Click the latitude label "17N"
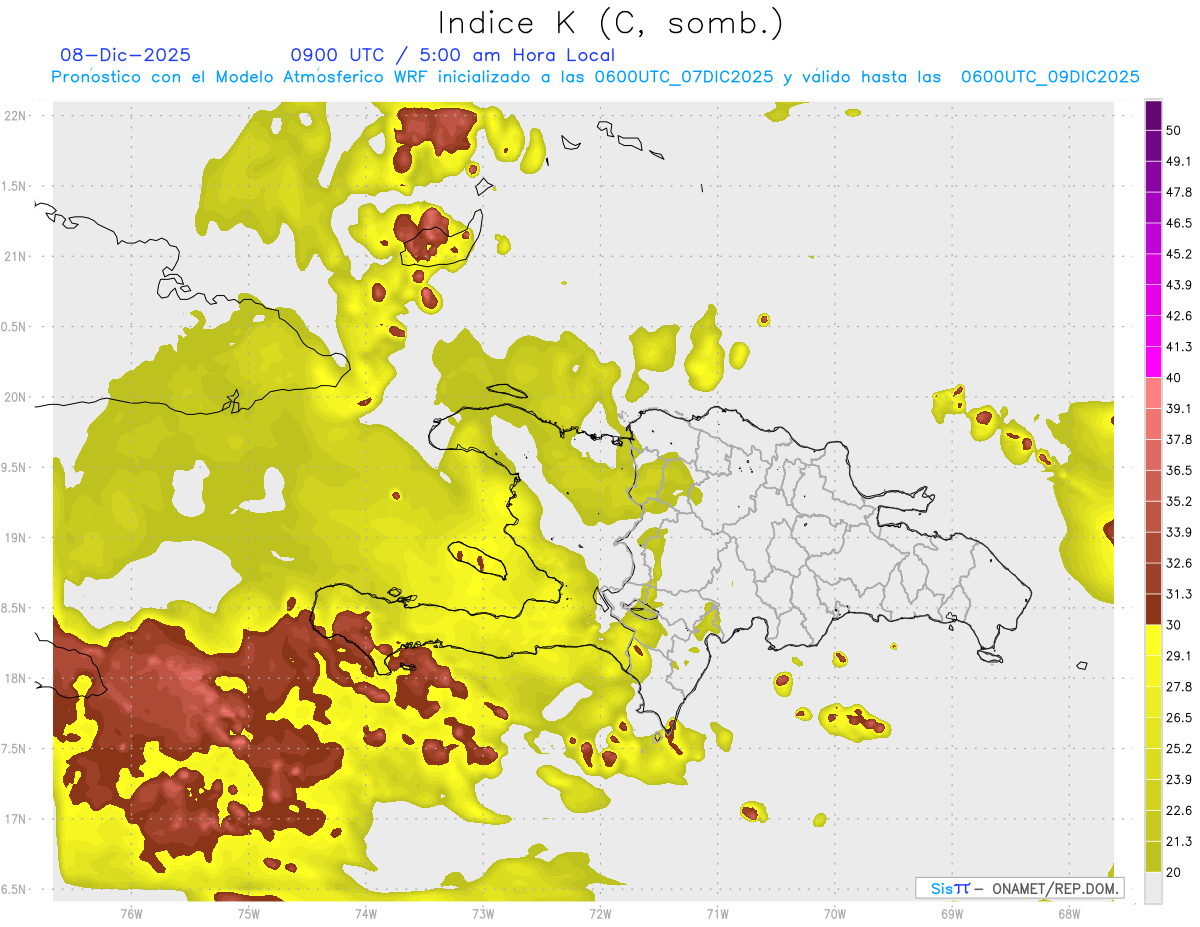The height and width of the screenshot is (927, 1200). point(16,819)
